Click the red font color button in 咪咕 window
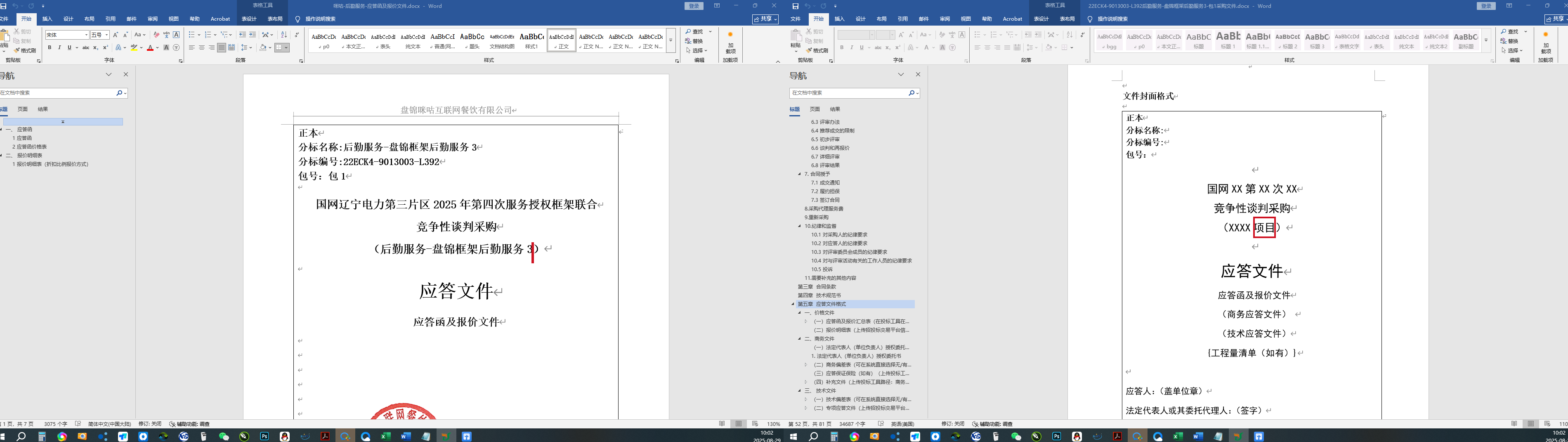Screen dimensions: 1568x442 (x=150, y=47)
